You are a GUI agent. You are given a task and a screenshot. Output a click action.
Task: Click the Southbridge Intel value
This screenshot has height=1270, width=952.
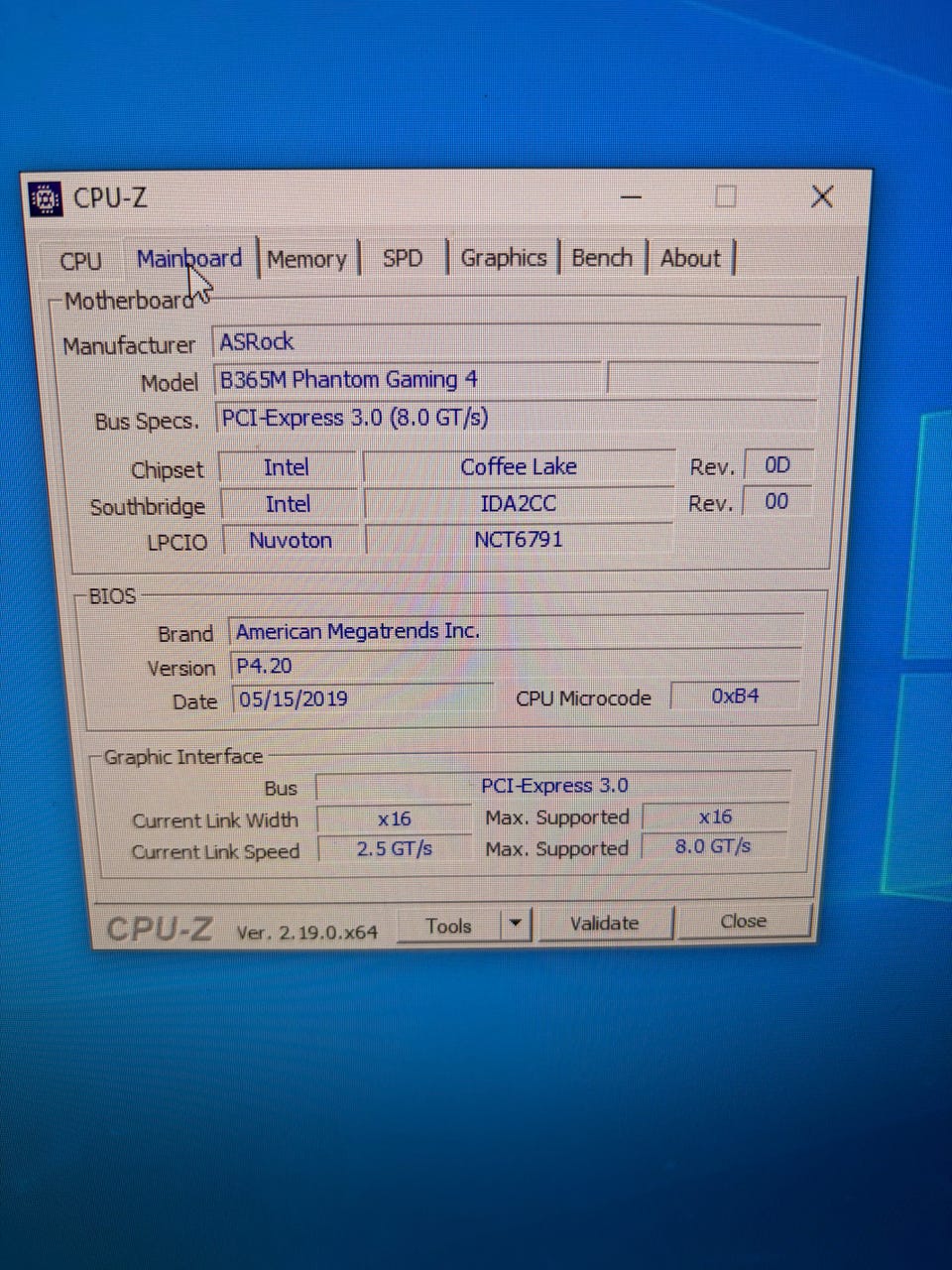288,504
